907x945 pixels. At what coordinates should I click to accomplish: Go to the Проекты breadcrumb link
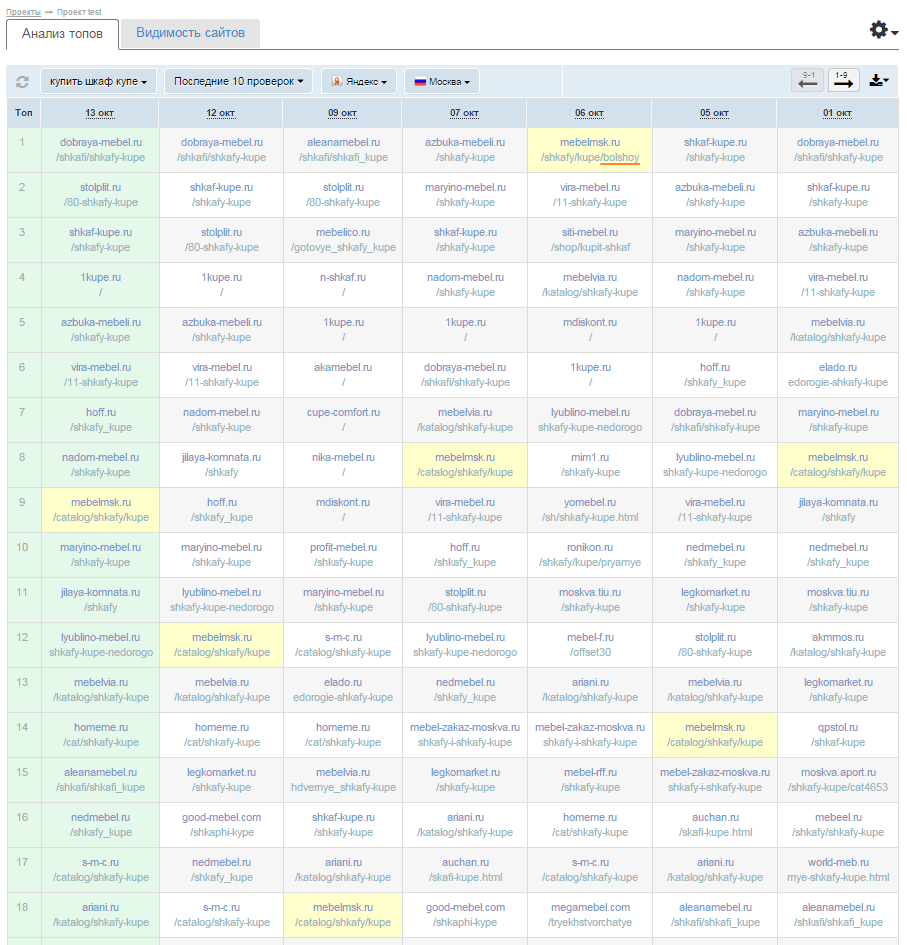24,12
